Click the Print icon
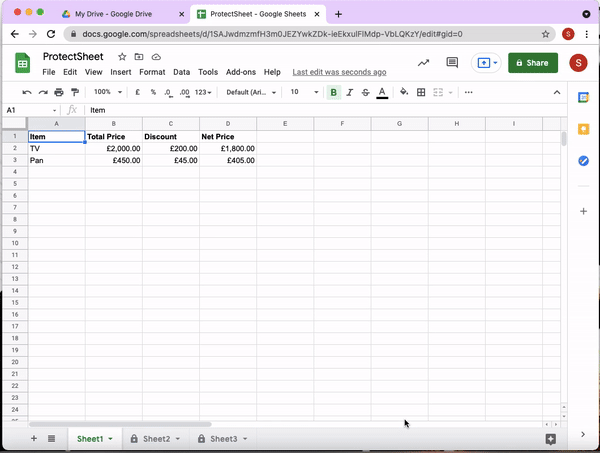The height and width of the screenshot is (453, 600). point(59,92)
